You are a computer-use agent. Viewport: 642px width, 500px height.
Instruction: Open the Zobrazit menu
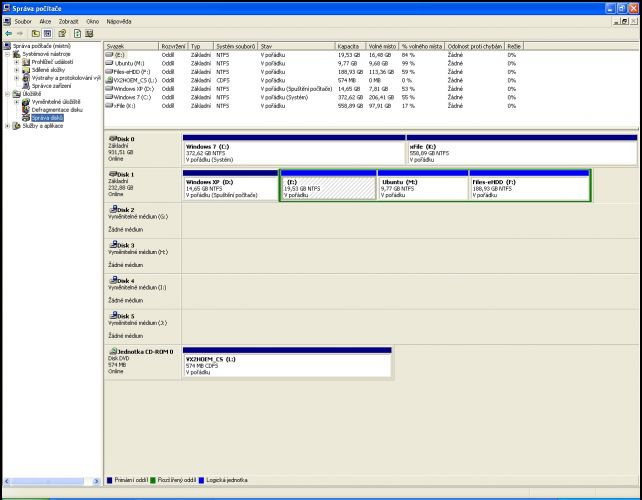[x=68, y=21]
